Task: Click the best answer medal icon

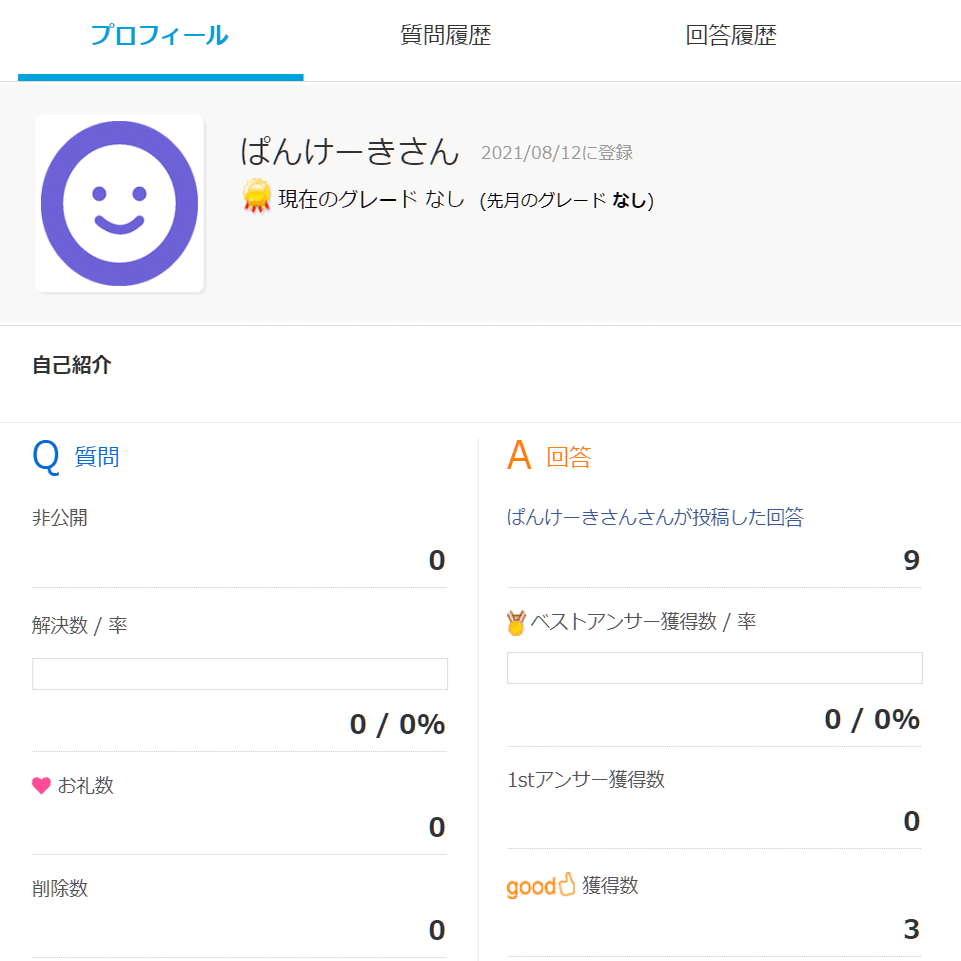Action: [x=516, y=624]
